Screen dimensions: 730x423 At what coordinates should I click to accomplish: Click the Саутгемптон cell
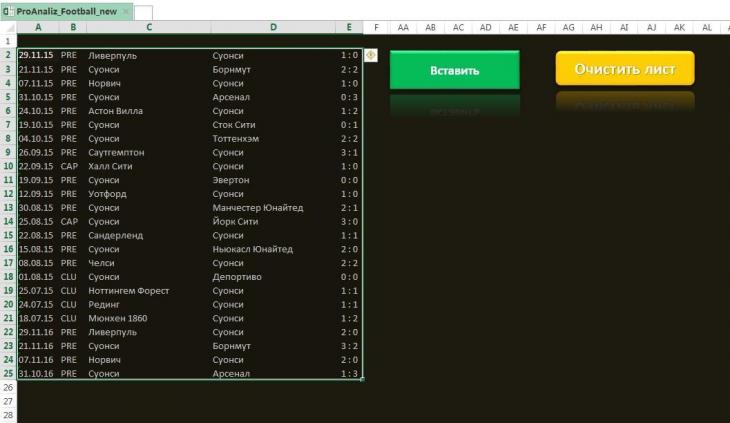coord(149,152)
